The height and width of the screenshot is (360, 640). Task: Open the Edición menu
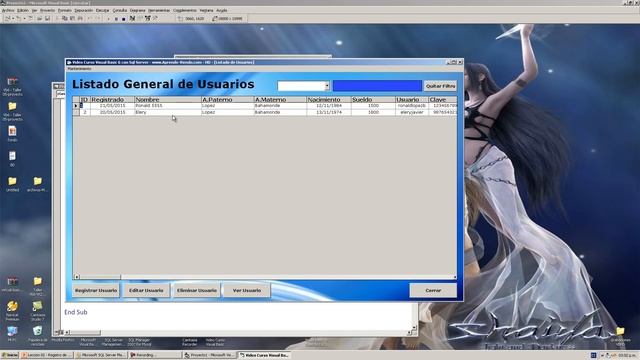click(23, 10)
